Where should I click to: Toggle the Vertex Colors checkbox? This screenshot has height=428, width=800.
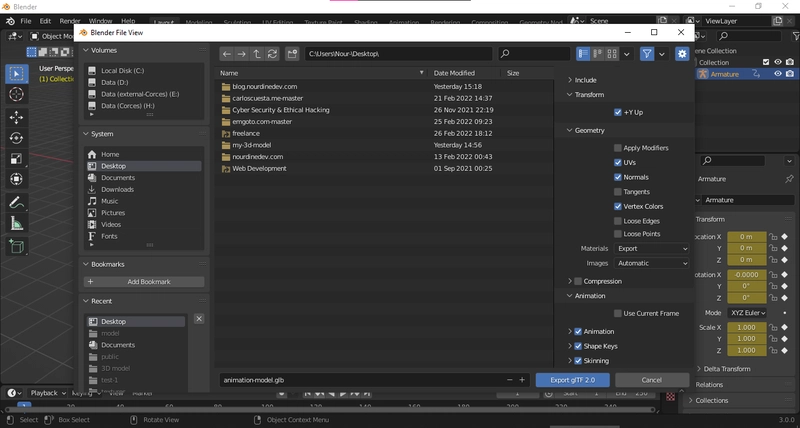[x=618, y=207]
